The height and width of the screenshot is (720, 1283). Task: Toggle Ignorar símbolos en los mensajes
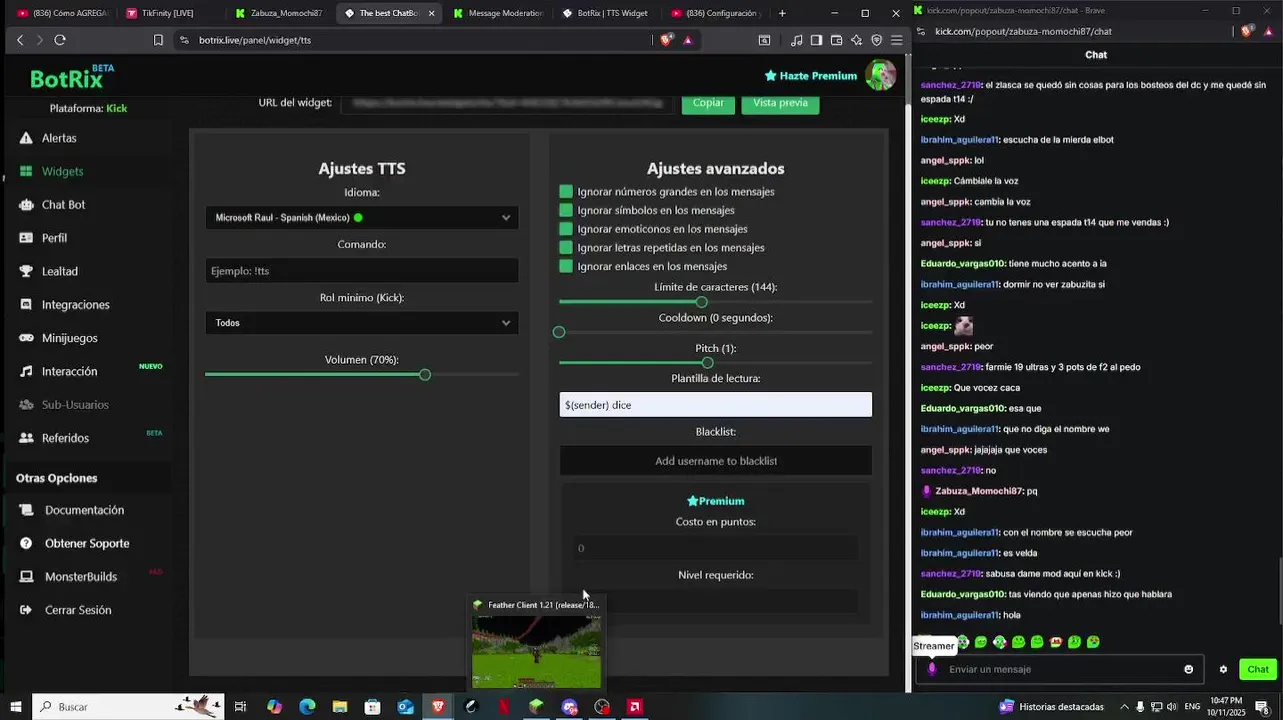point(566,210)
